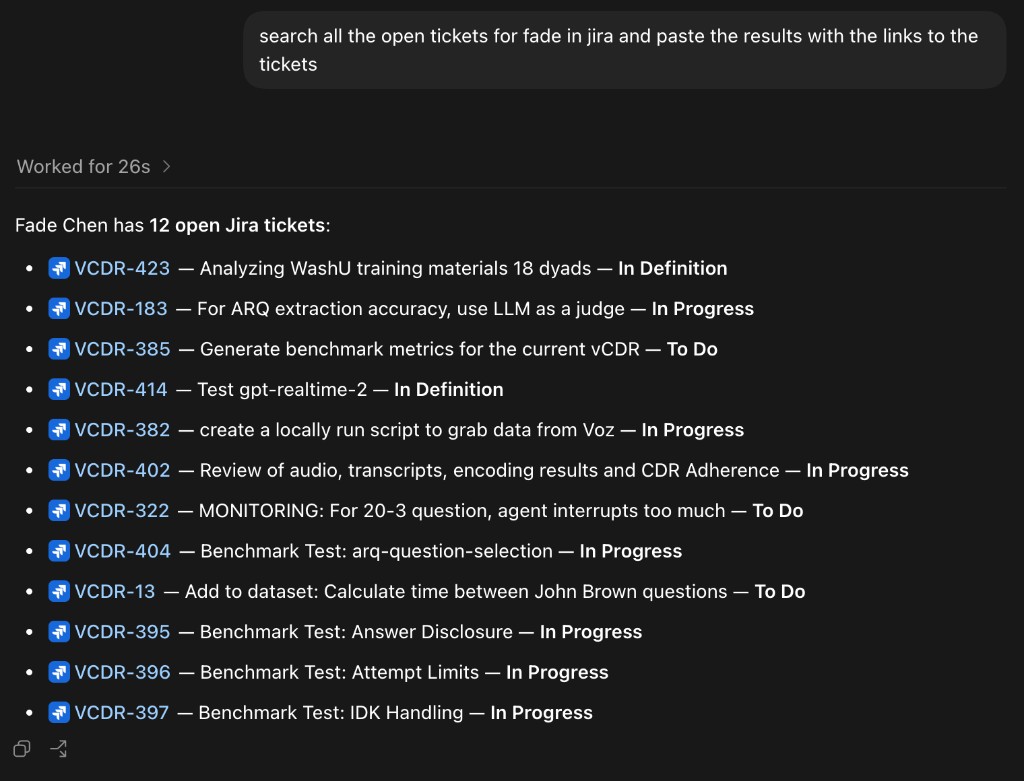The image size is (1024, 781).
Task: Open the VCDR-423 ticket link
Action: tap(122, 268)
